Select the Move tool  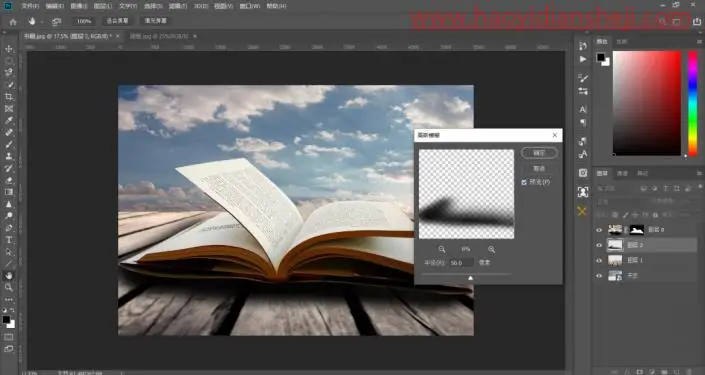[x=9, y=49]
